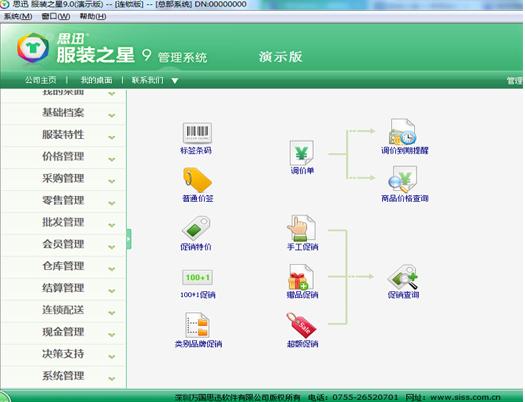Open the 促销特价 promotion tag icon
This screenshot has height=402, width=525.
click(196, 228)
